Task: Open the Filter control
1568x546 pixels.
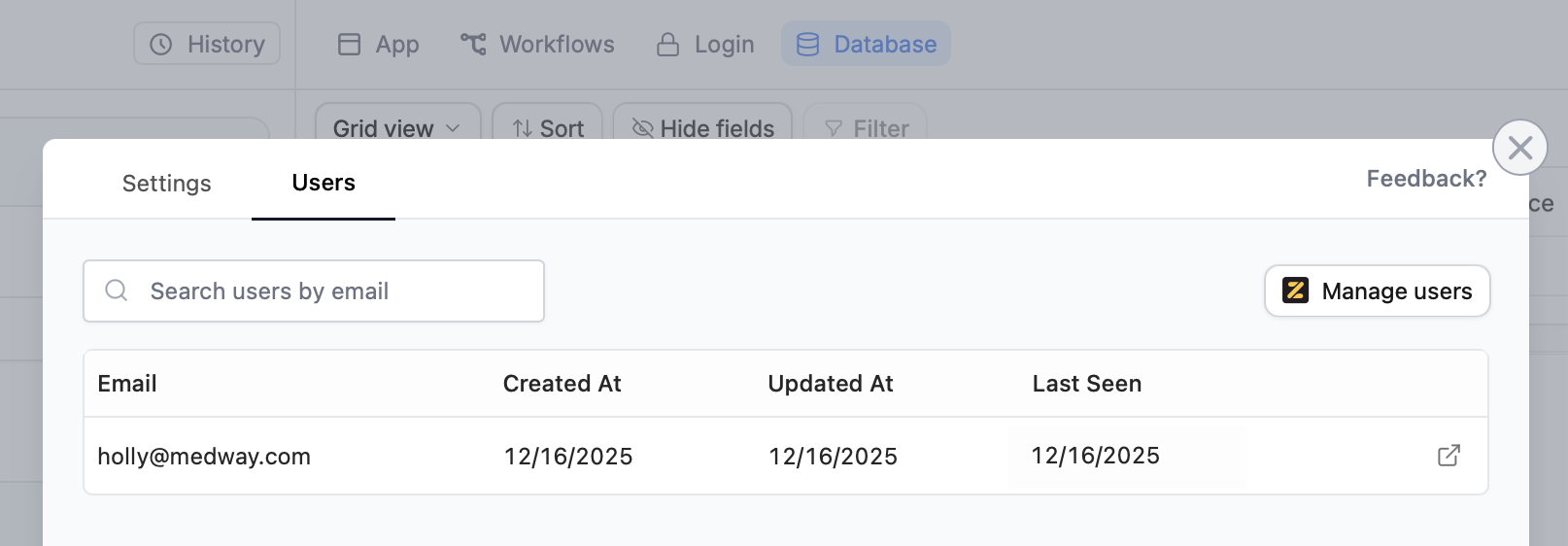Action: [866, 124]
